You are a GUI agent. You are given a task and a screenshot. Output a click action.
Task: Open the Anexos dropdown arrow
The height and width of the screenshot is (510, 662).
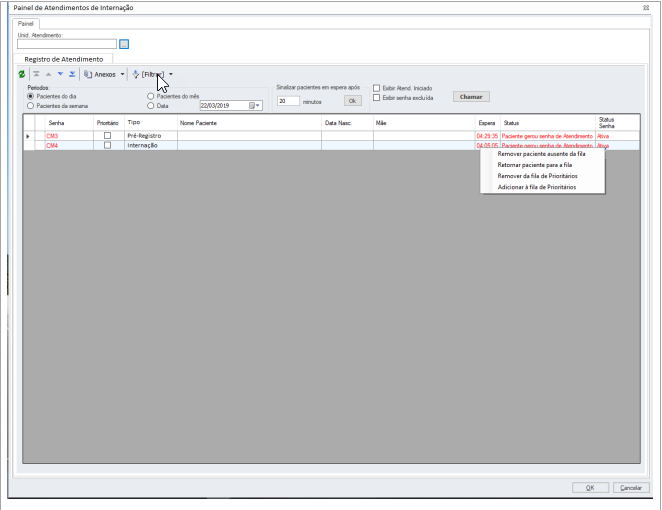[122, 74]
